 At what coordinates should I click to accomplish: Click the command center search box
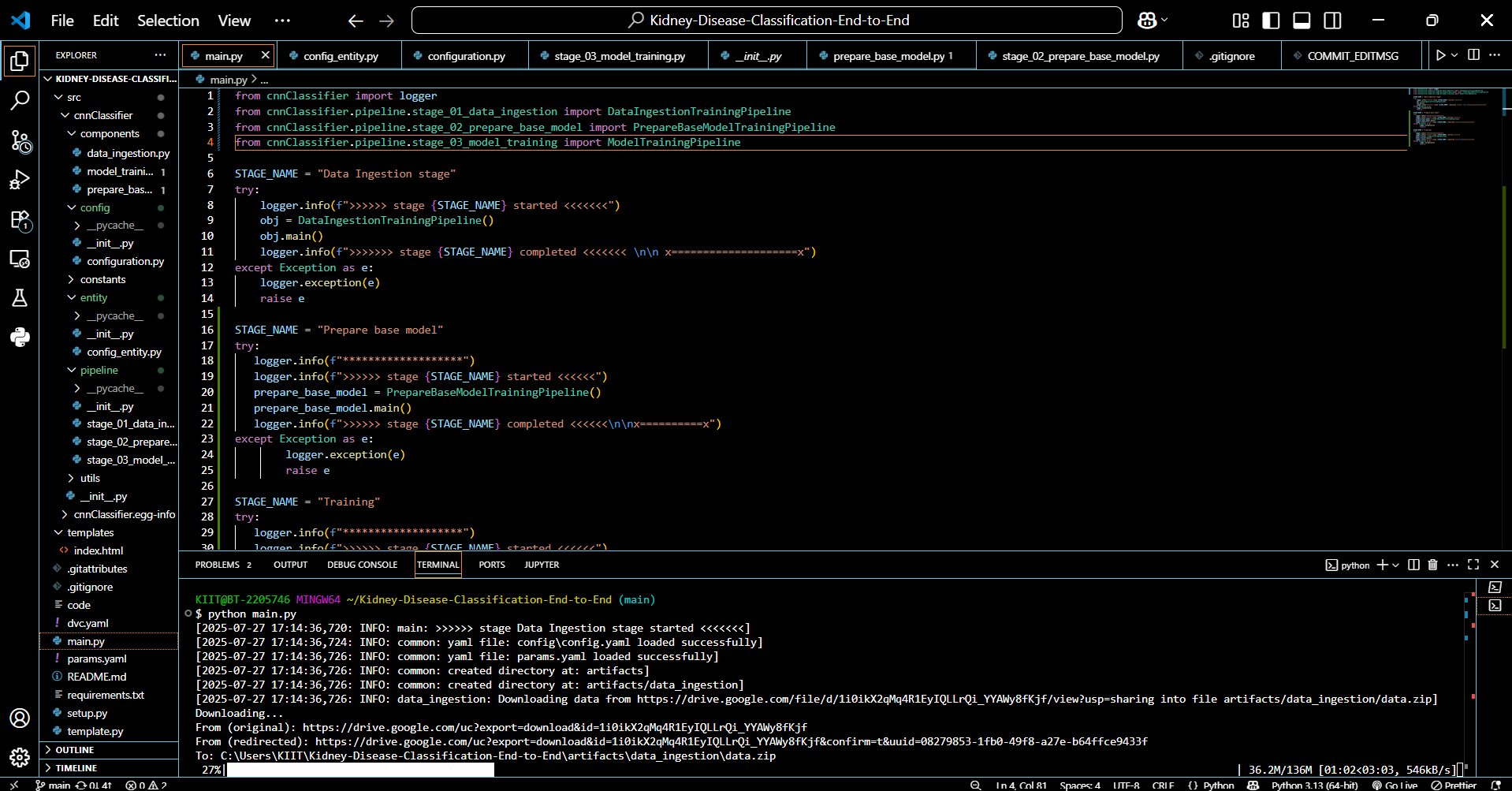tap(766, 21)
